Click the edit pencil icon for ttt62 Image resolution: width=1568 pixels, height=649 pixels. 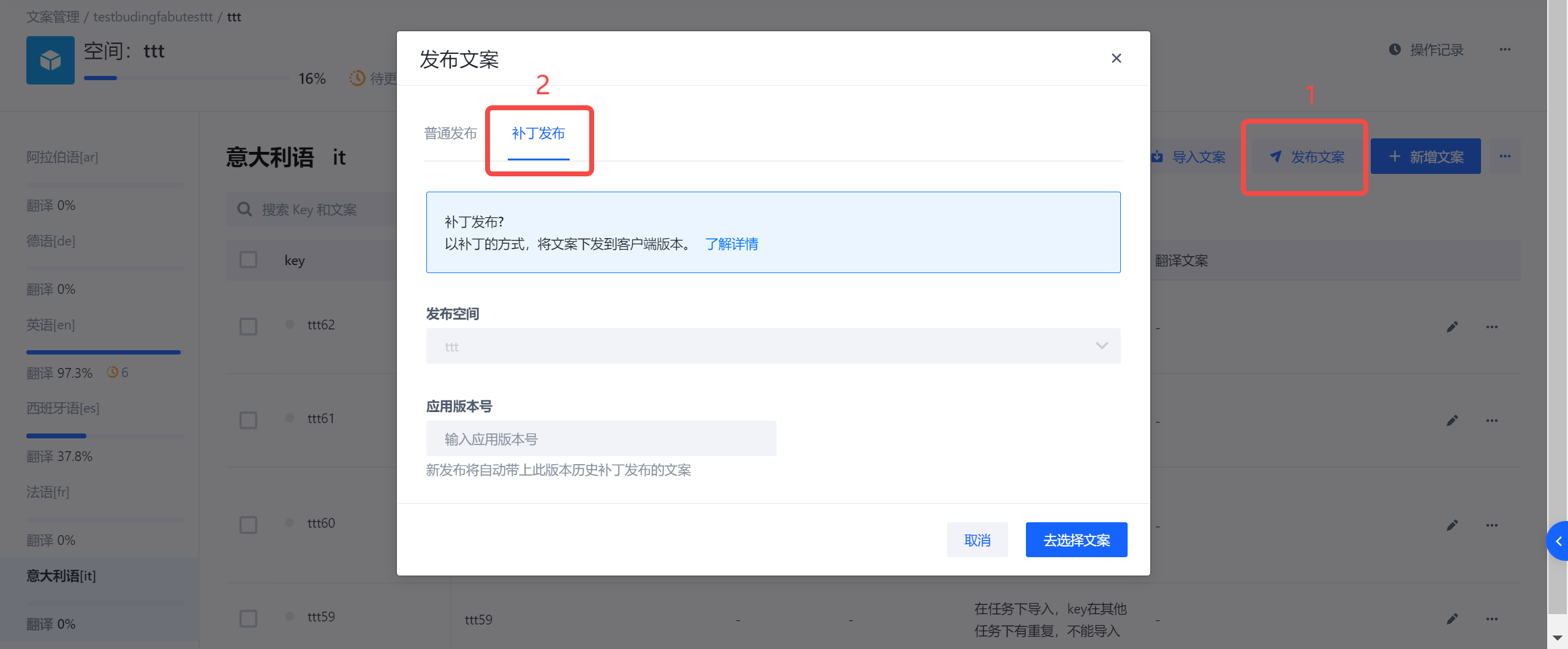click(x=1452, y=327)
